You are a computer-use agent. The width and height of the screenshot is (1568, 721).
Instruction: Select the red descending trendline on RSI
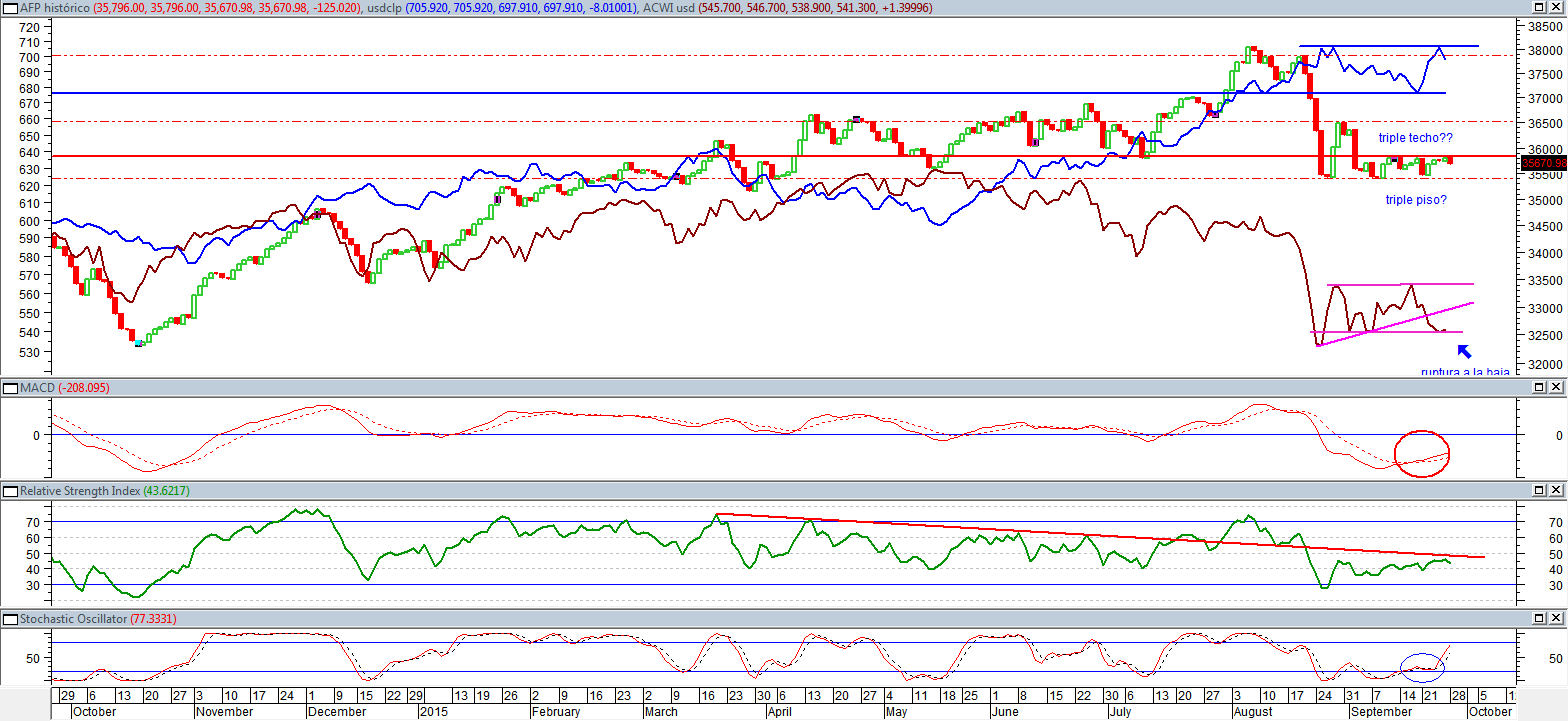pyautogui.click(x=1101, y=535)
